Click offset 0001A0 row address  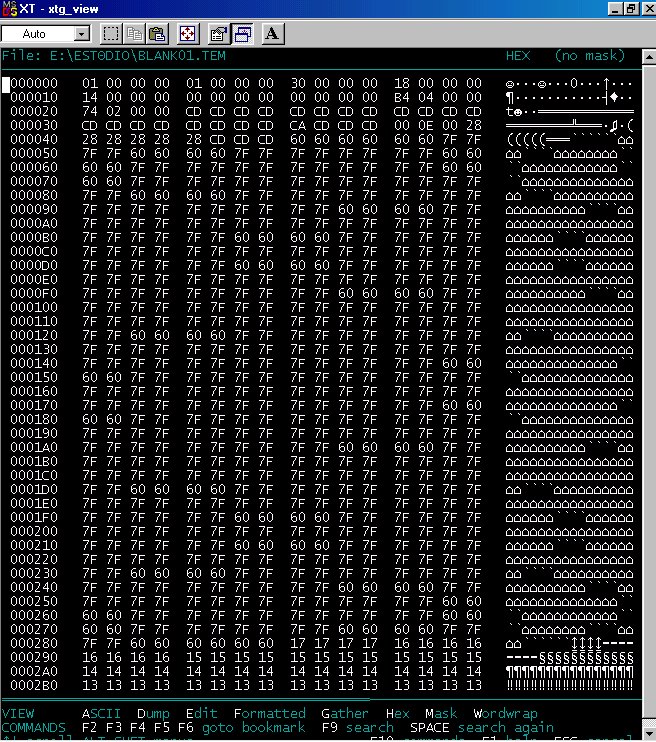click(34, 447)
